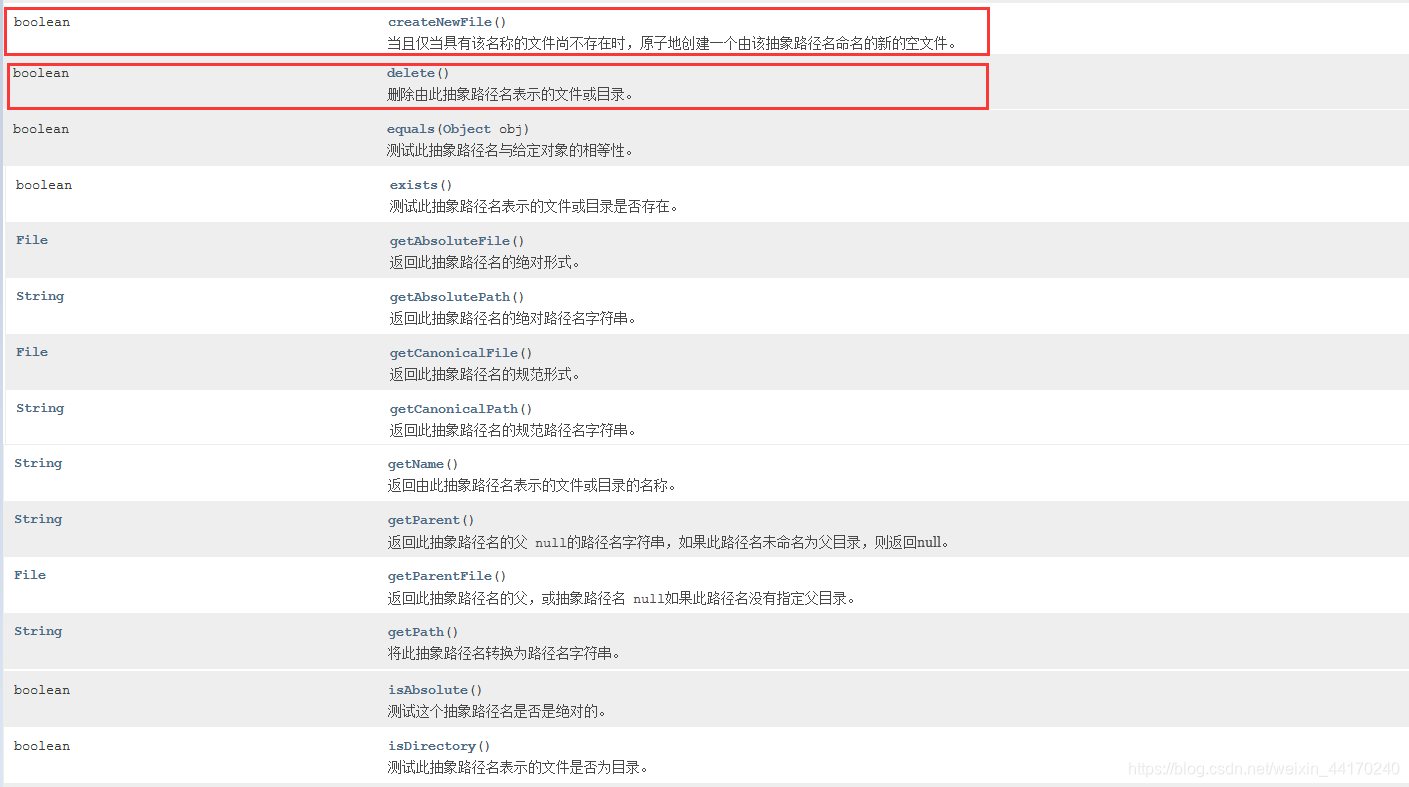The height and width of the screenshot is (787, 1409).
Task: Click the String return type of getParent
Action: (x=38, y=519)
